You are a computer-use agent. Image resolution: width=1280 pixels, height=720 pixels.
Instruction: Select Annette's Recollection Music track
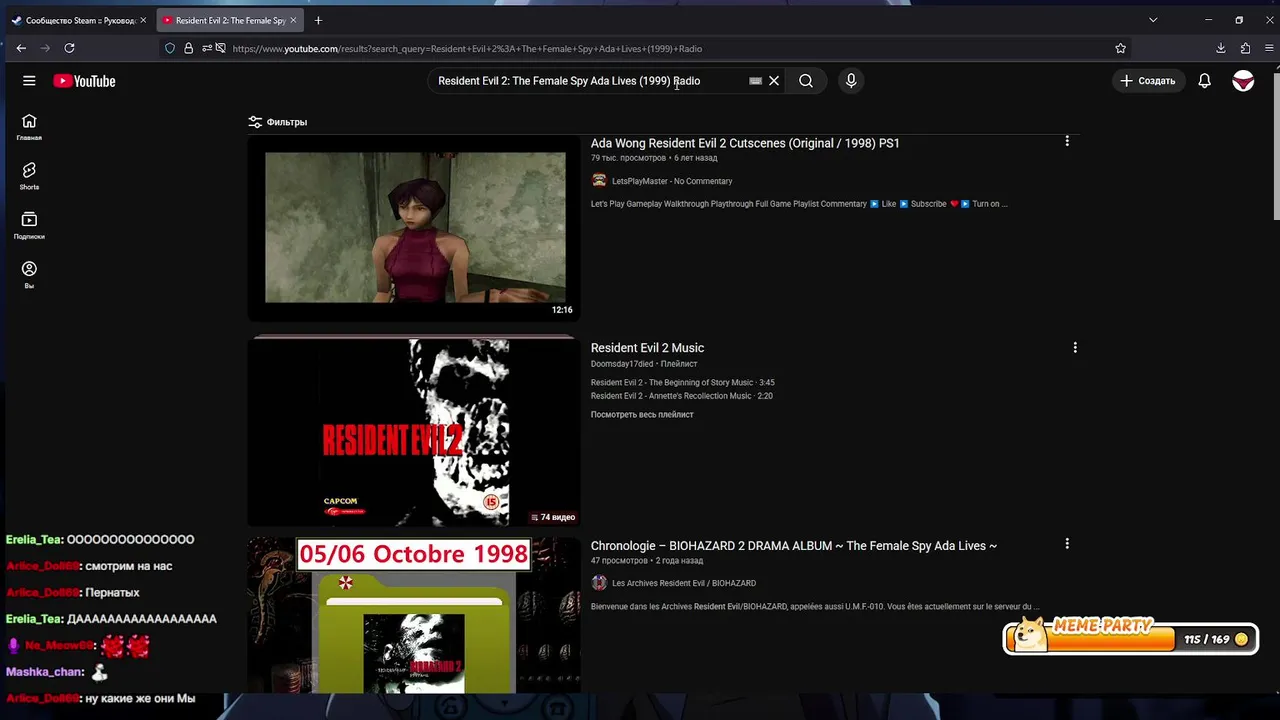[x=681, y=396]
